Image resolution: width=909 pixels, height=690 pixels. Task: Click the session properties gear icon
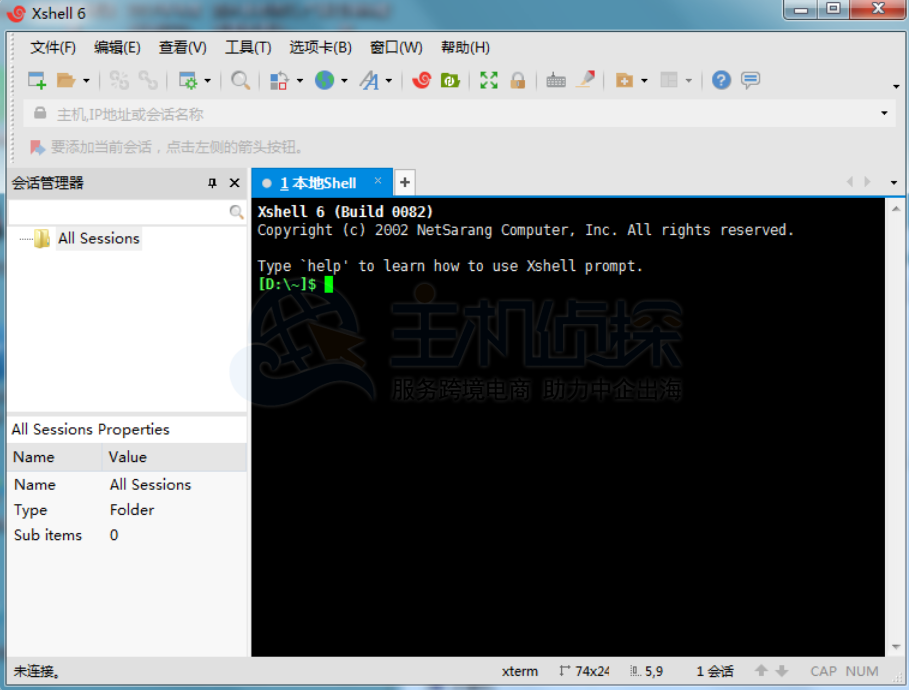click(190, 80)
